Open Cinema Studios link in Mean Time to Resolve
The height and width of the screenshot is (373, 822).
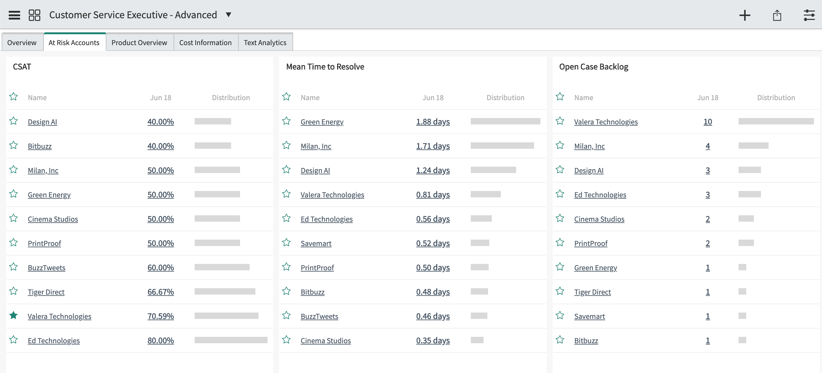(326, 341)
